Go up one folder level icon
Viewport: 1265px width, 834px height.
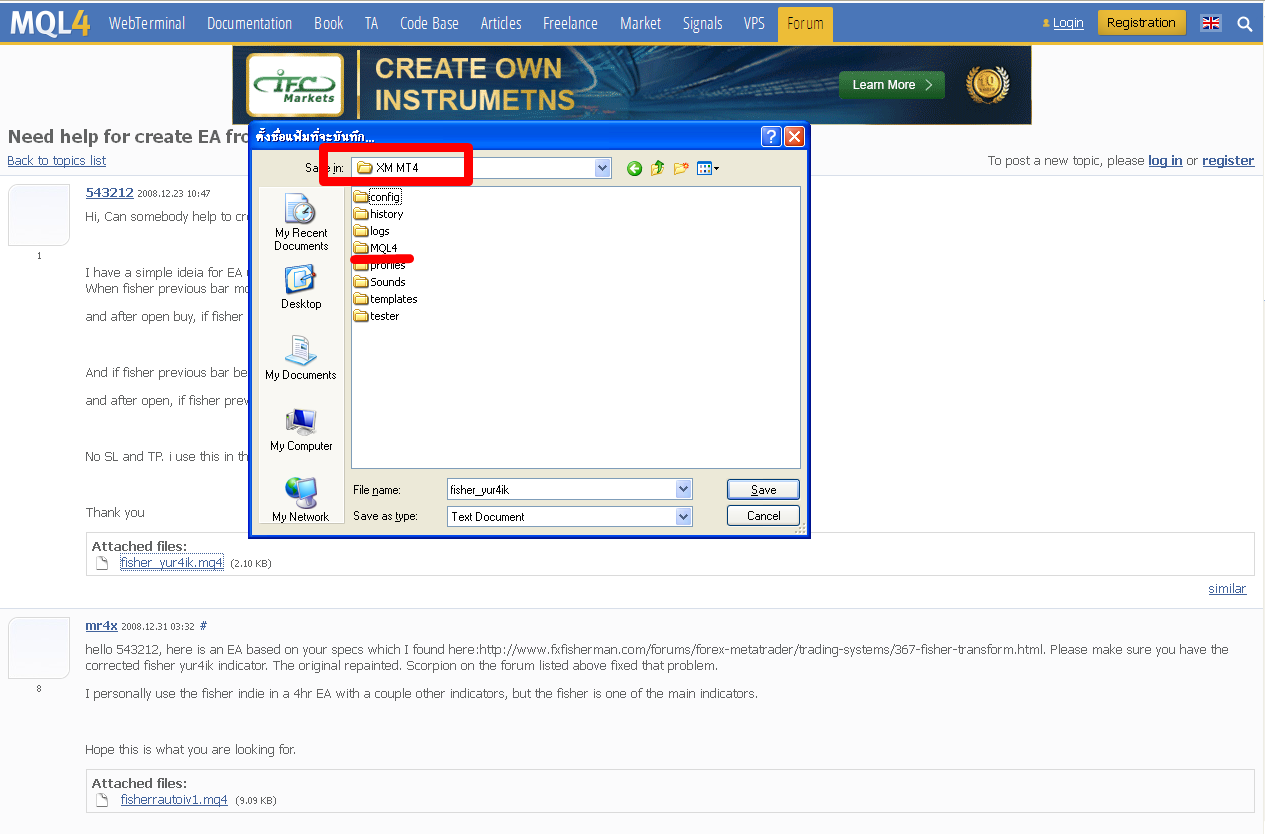click(x=657, y=168)
